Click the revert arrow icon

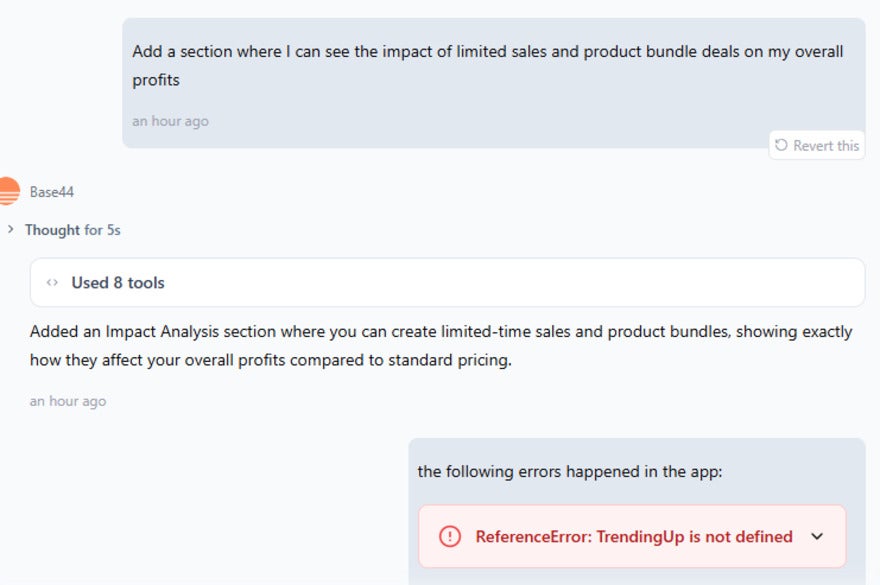[x=781, y=146]
